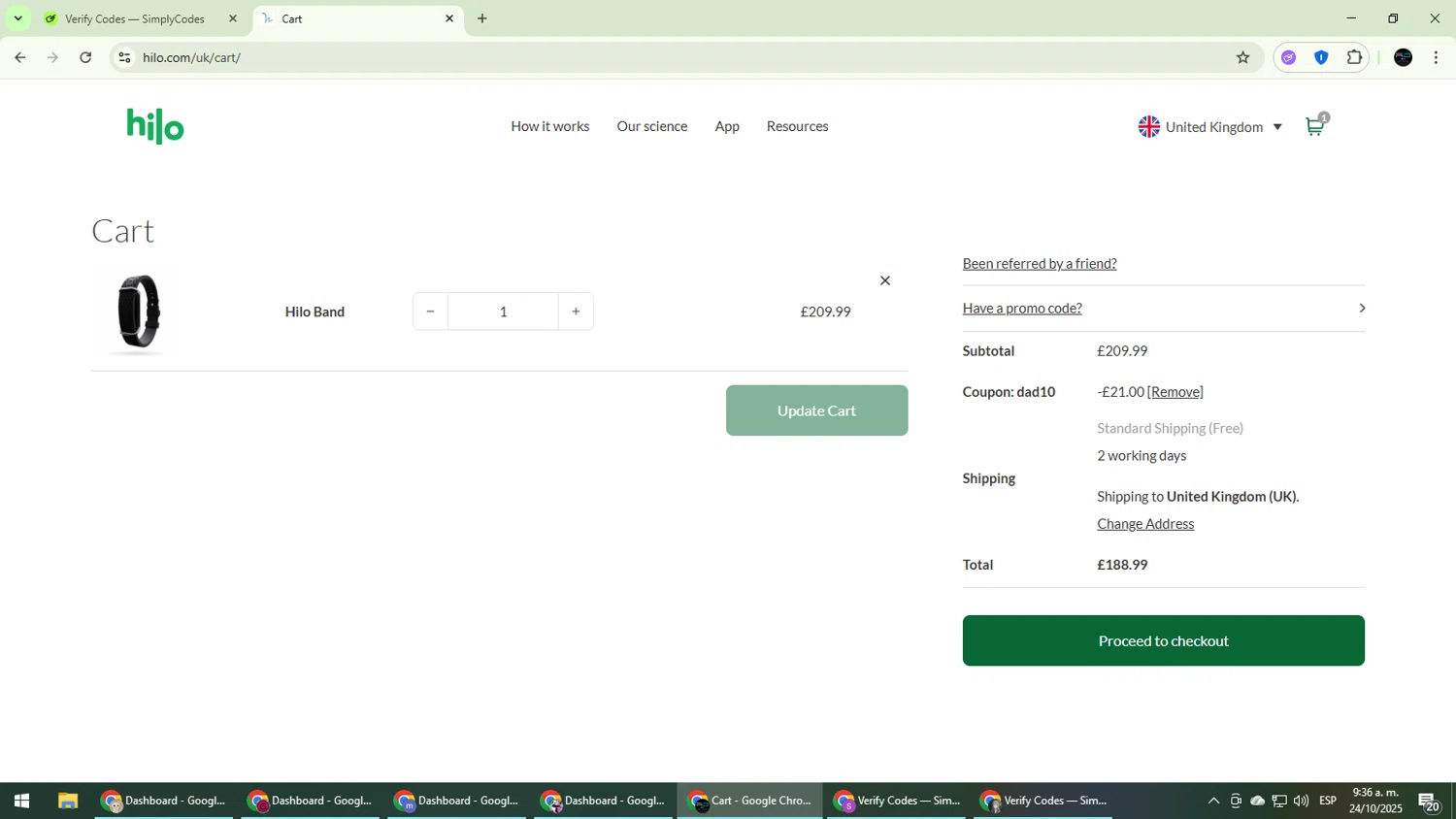Switch to Cart - Google Chrome taskbar window
Screen dimensions: 1456x819
[749, 801]
